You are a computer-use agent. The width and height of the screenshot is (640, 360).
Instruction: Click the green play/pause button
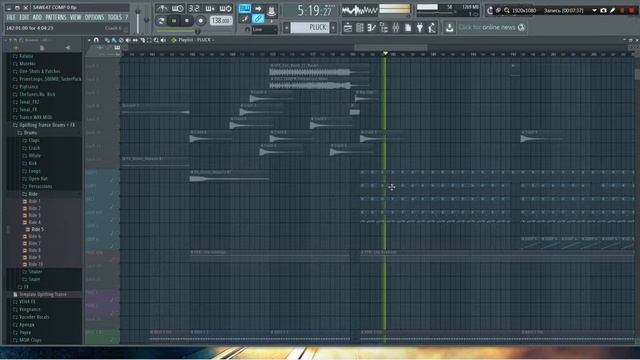174,20
